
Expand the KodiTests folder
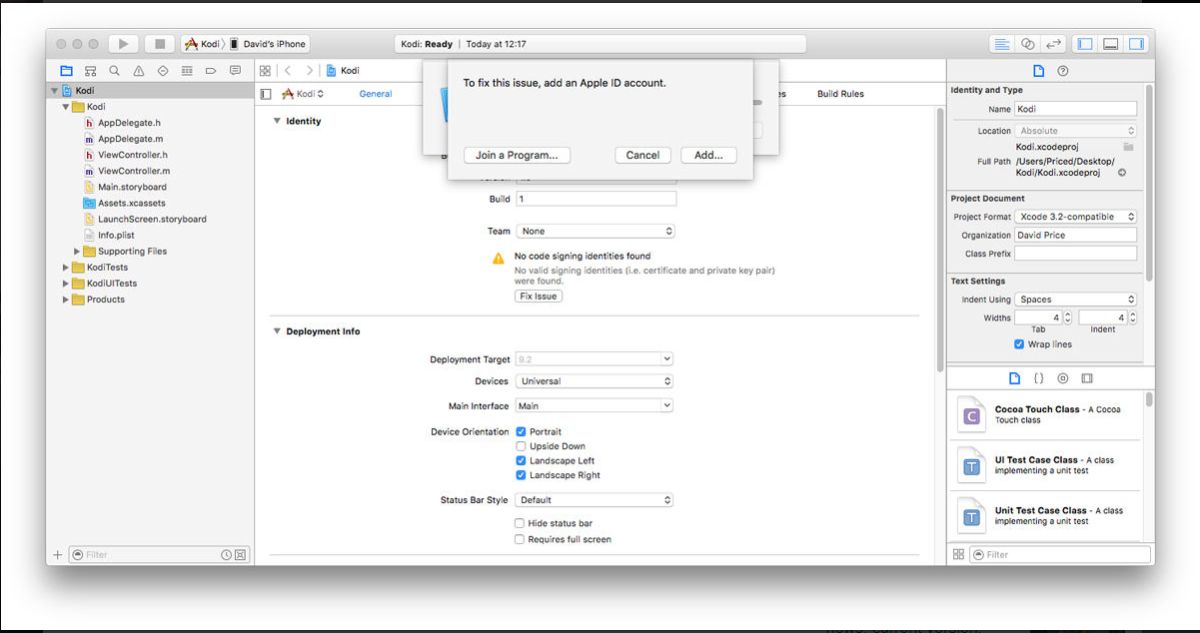[66, 267]
